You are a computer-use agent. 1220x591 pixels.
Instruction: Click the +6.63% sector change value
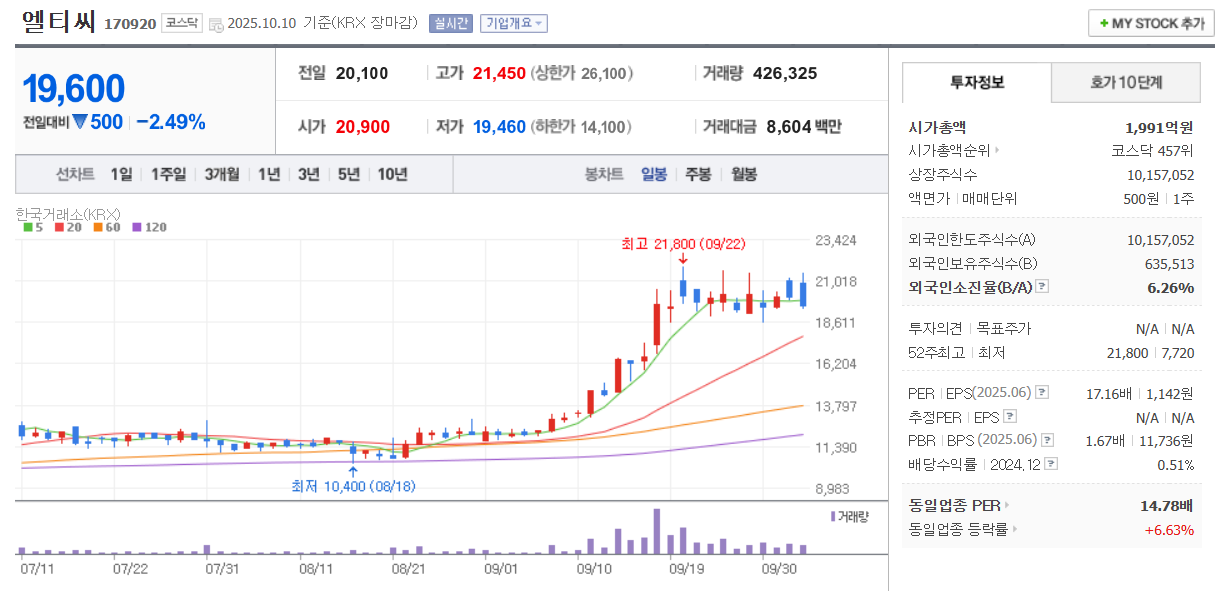coord(1169,529)
